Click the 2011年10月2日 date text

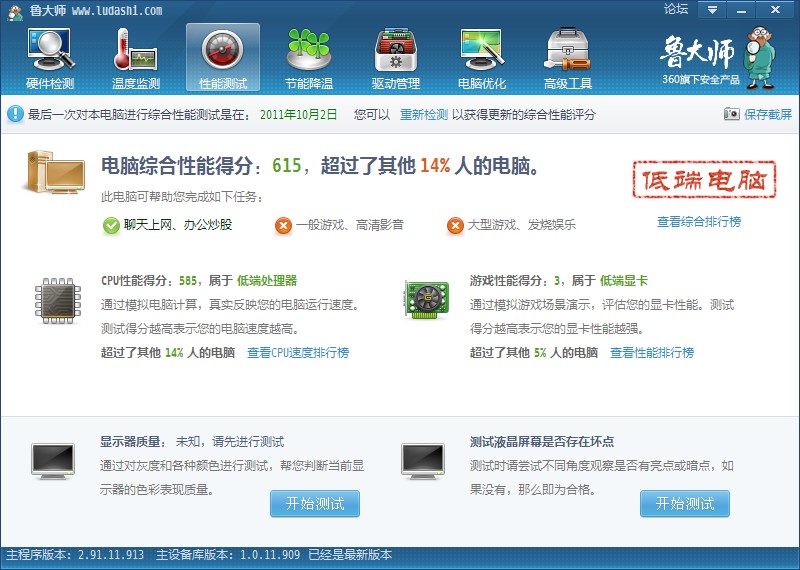pos(298,114)
